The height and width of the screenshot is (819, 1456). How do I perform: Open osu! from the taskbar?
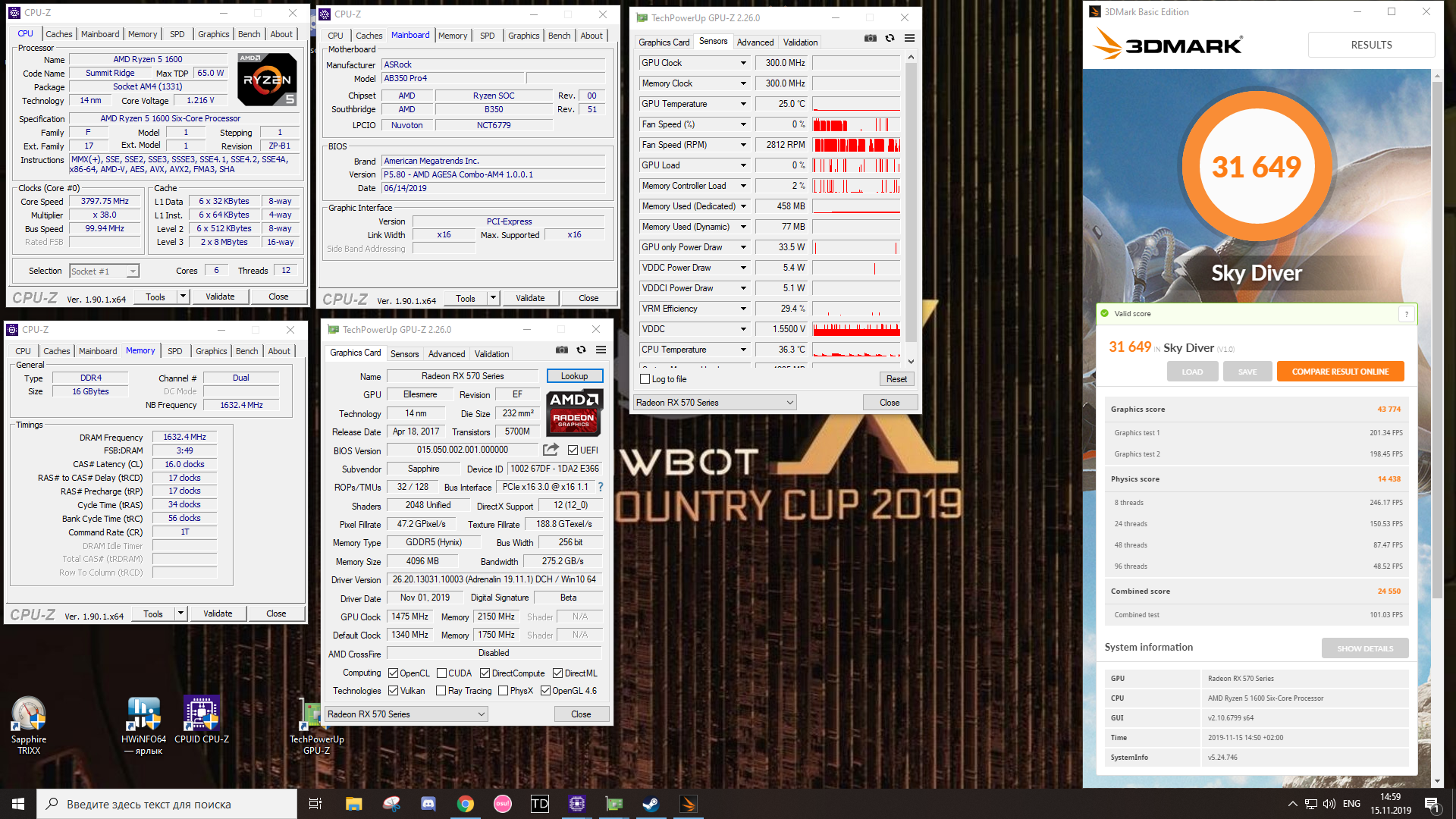(503, 804)
